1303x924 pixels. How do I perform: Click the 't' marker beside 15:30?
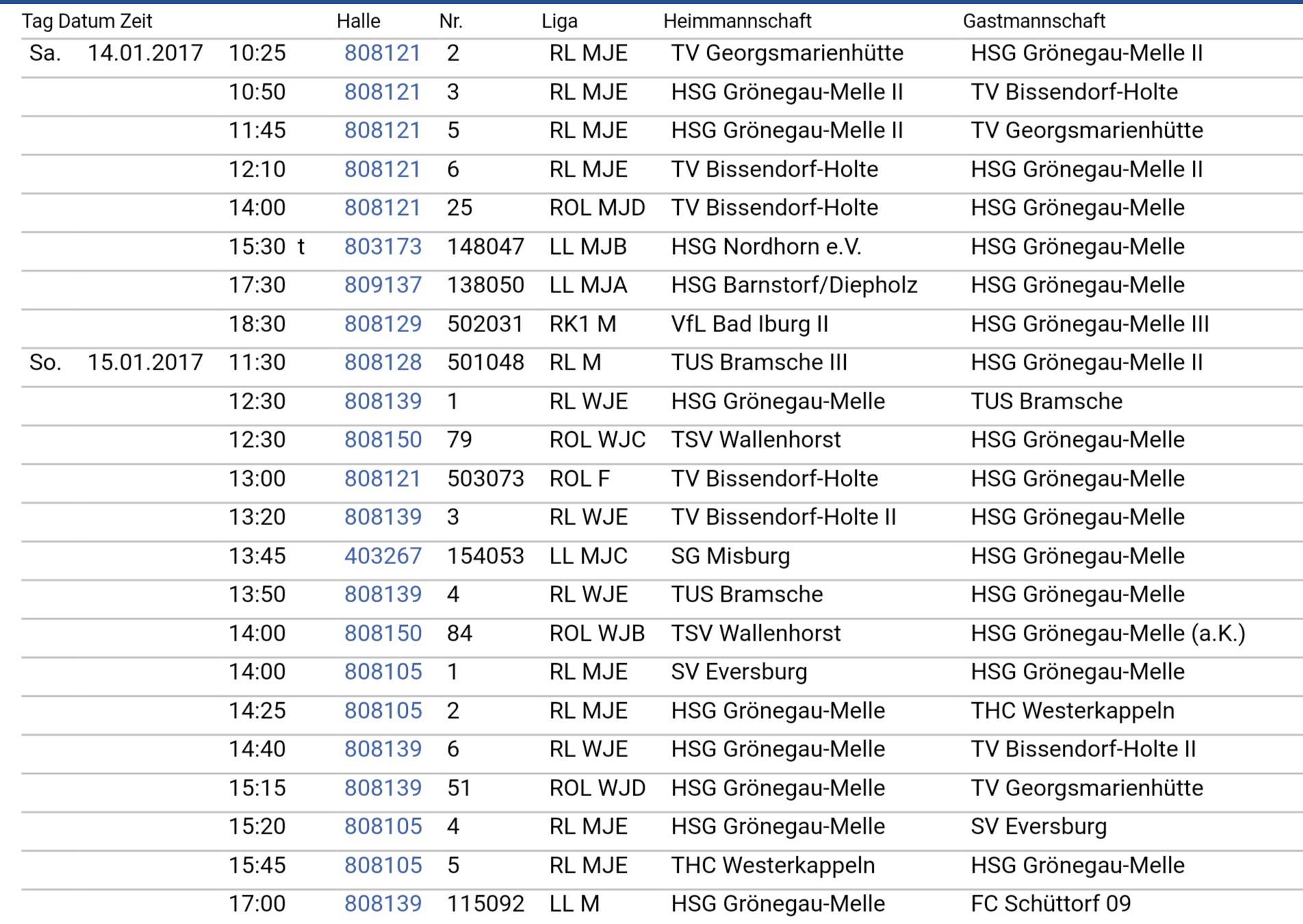301,246
